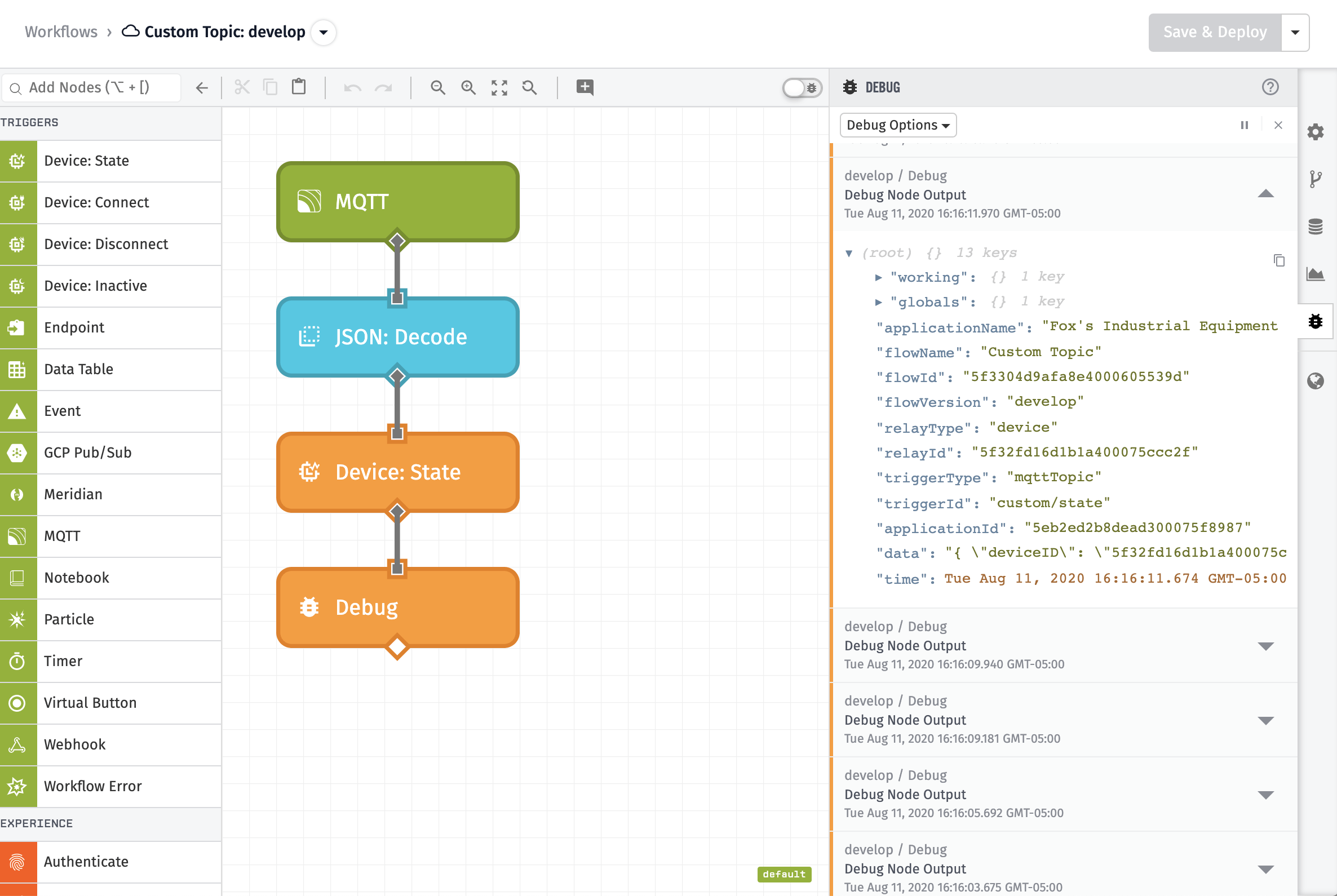1337x896 pixels.
Task: Open the globals globe side panel
Action: coord(1315,381)
